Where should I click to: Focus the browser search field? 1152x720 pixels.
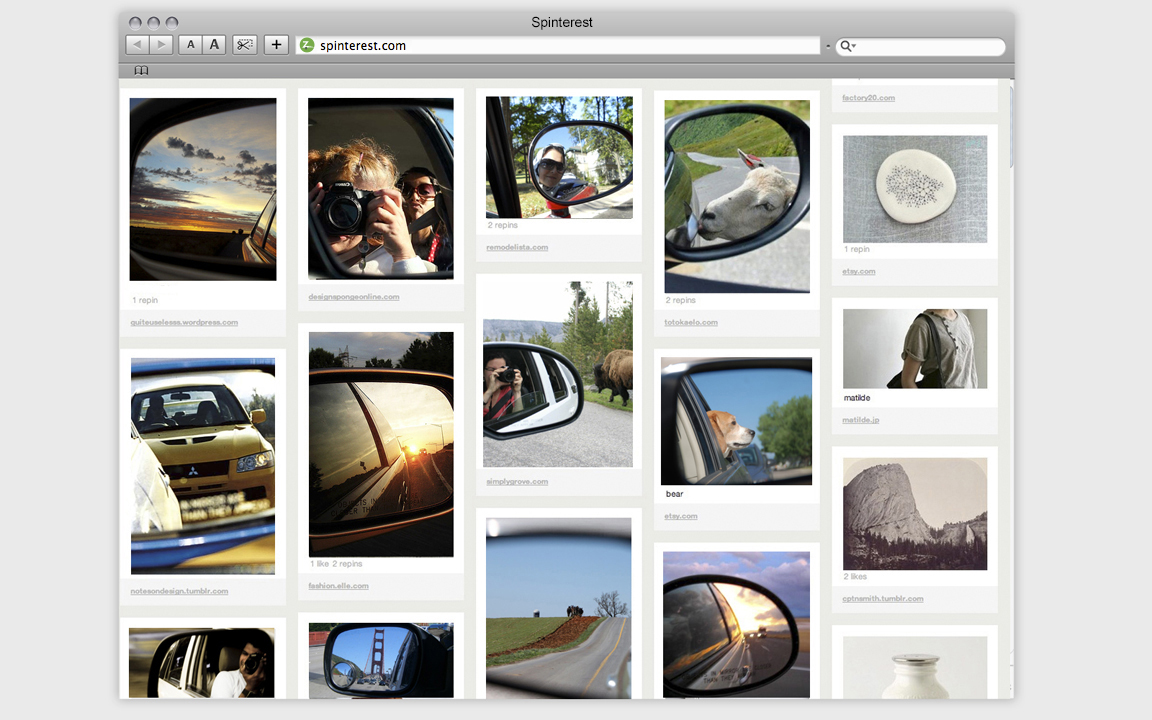[x=921, y=46]
